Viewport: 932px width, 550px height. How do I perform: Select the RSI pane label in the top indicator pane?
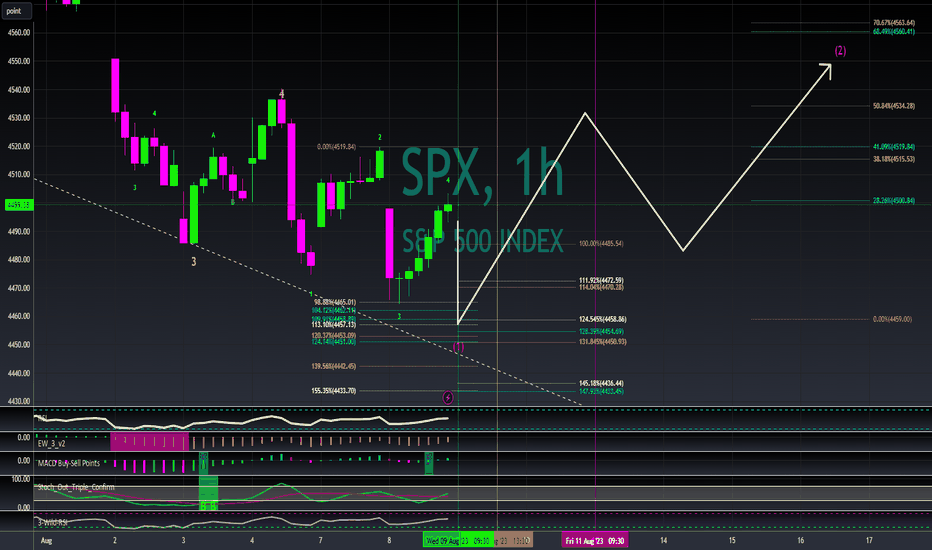[42, 418]
